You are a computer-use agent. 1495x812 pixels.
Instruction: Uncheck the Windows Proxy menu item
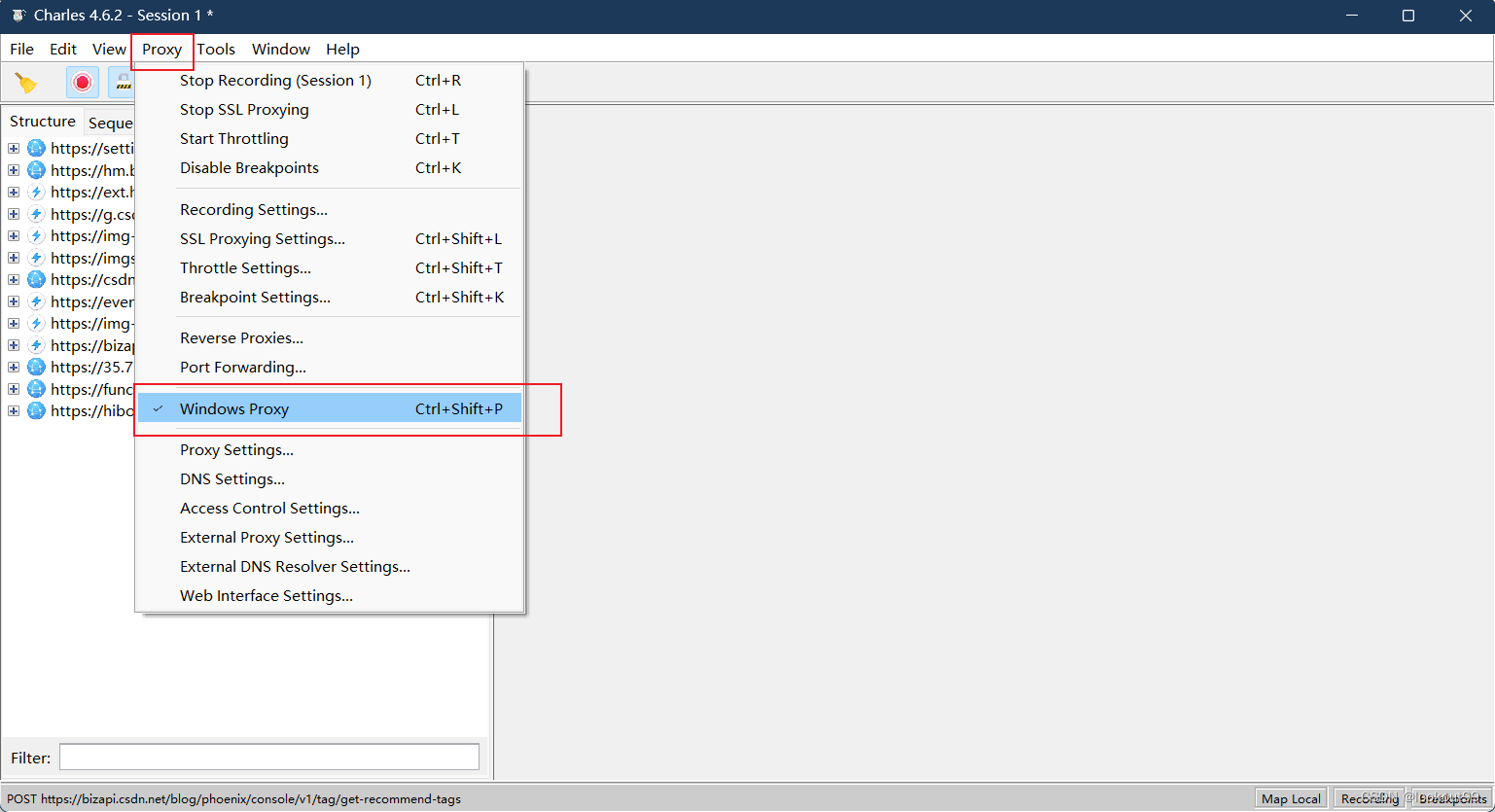point(330,408)
